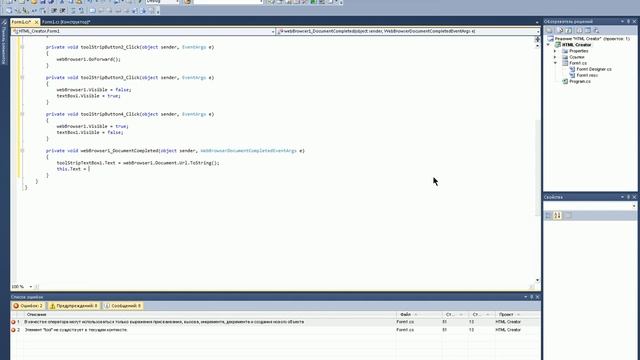Open the HTML_Creator.Form1 class dropdown
The image size is (640, 360).
(273, 31)
